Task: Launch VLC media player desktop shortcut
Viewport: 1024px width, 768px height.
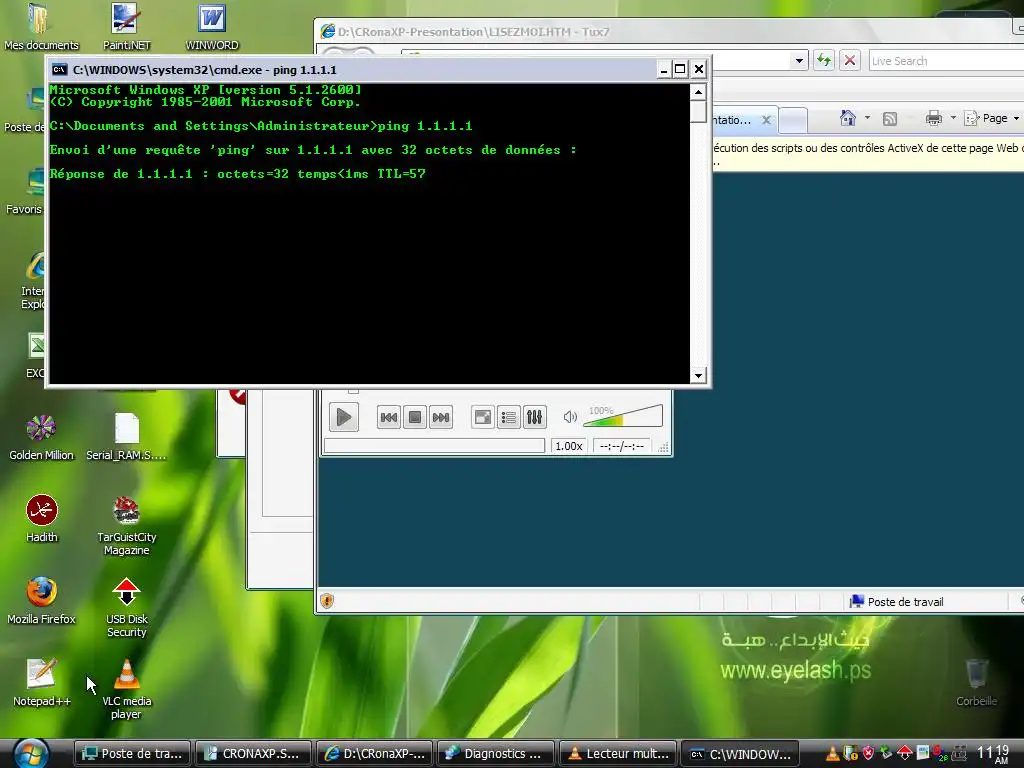Action: tap(127, 689)
